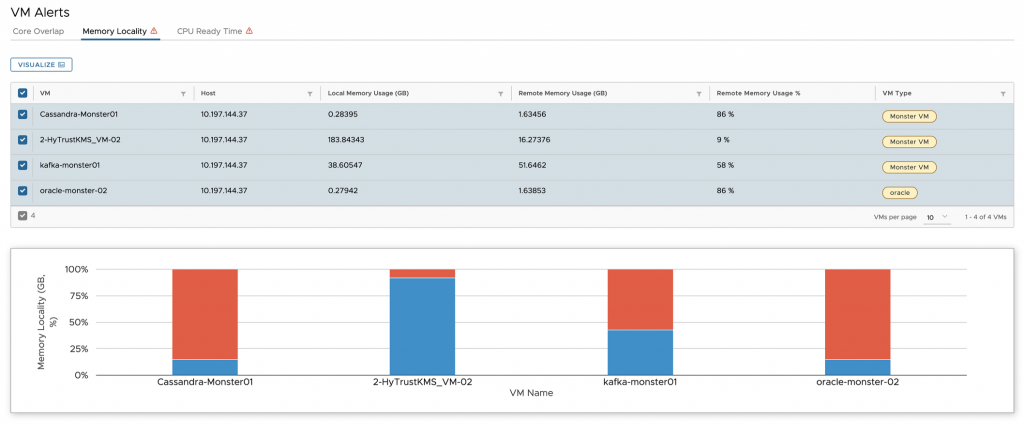This screenshot has width=1024, height=436.
Task: Open the VMs per page dropdown
Action: tap(936, 217)
